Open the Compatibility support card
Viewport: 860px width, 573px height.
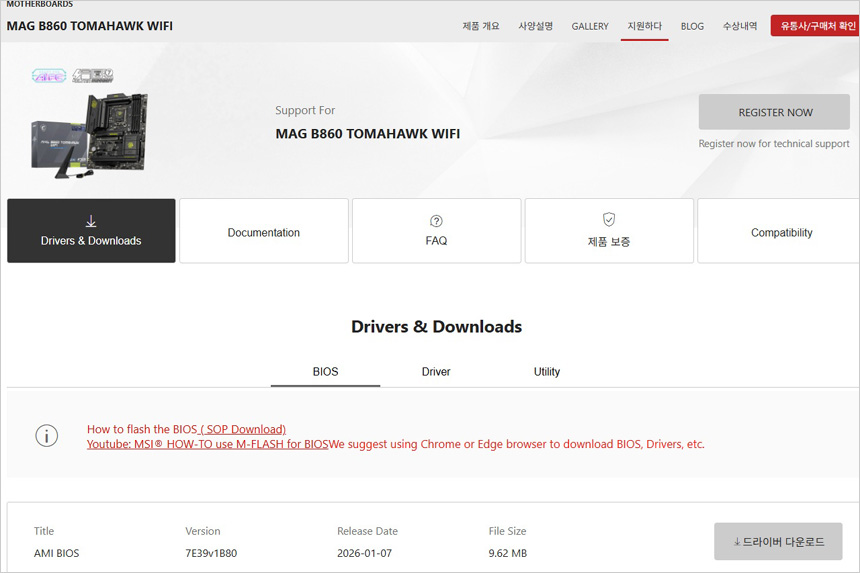pos(781,232)
